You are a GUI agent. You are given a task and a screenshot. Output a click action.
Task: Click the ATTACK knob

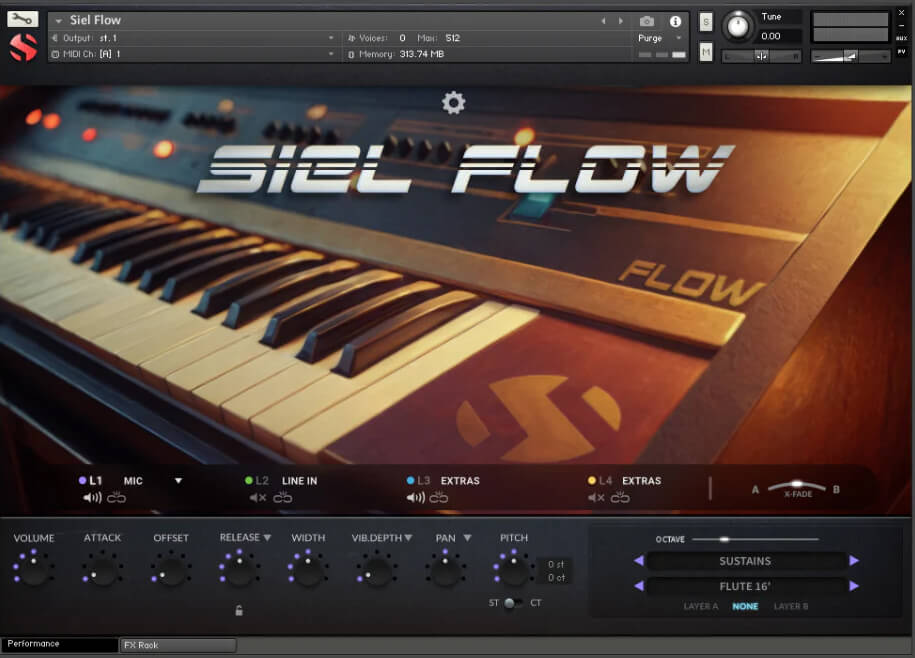102,570
